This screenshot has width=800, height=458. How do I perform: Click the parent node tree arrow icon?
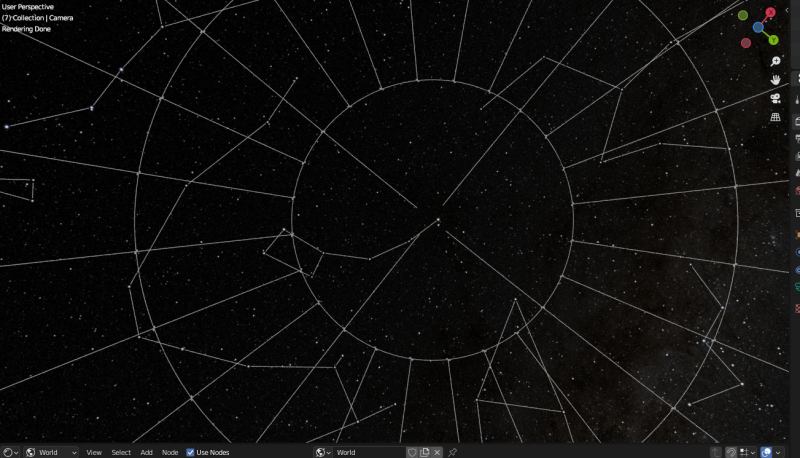point(714,452)
